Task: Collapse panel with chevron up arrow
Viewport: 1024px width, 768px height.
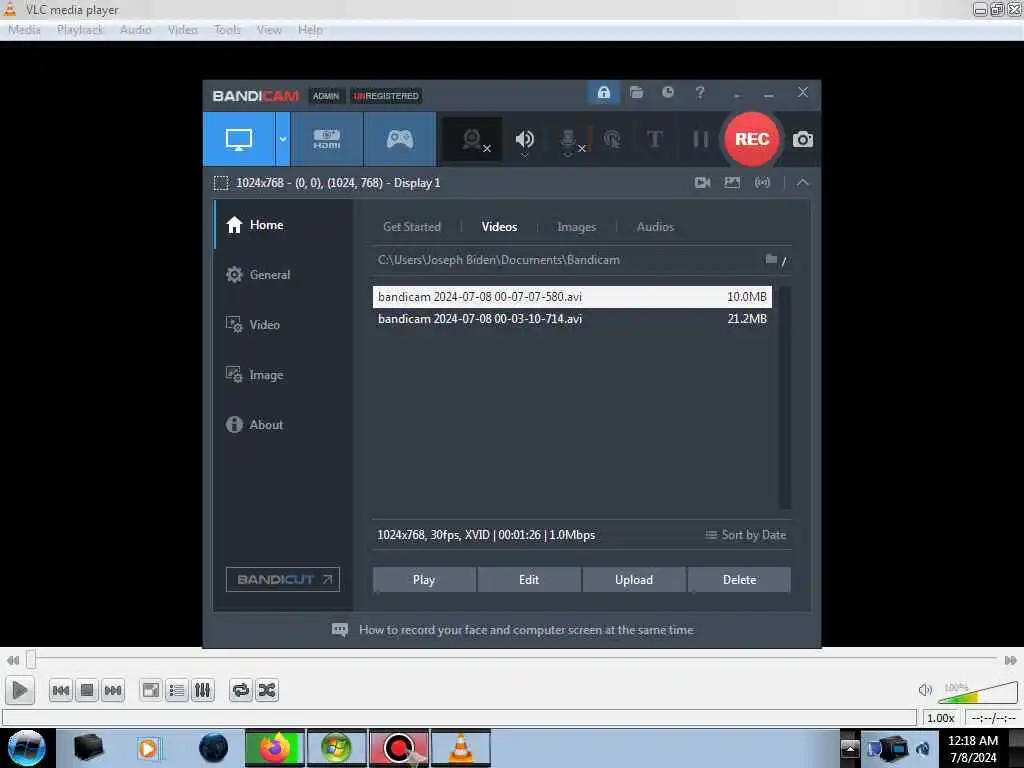Action: click(803, 183)
